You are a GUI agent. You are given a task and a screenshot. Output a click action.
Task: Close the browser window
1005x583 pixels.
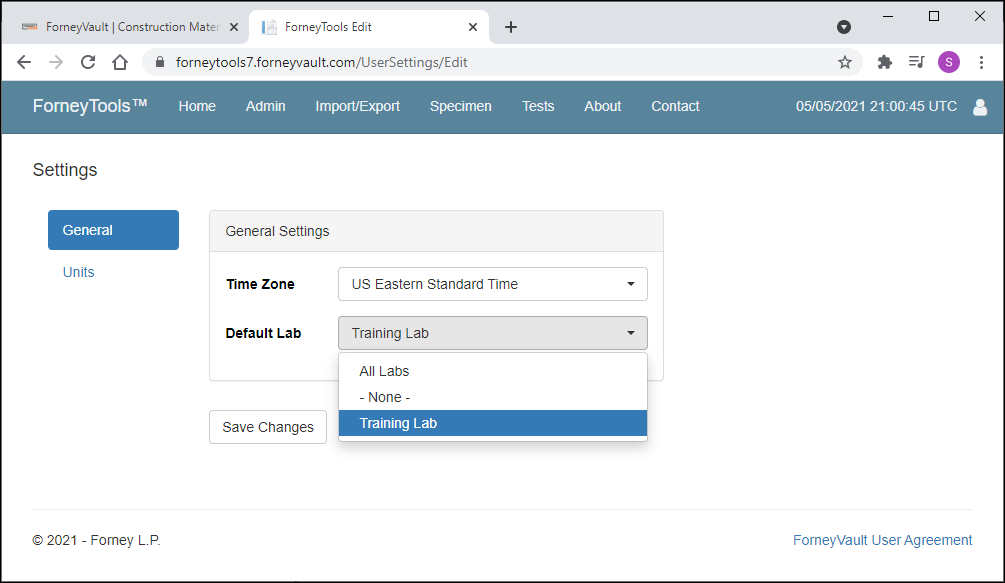980,17
